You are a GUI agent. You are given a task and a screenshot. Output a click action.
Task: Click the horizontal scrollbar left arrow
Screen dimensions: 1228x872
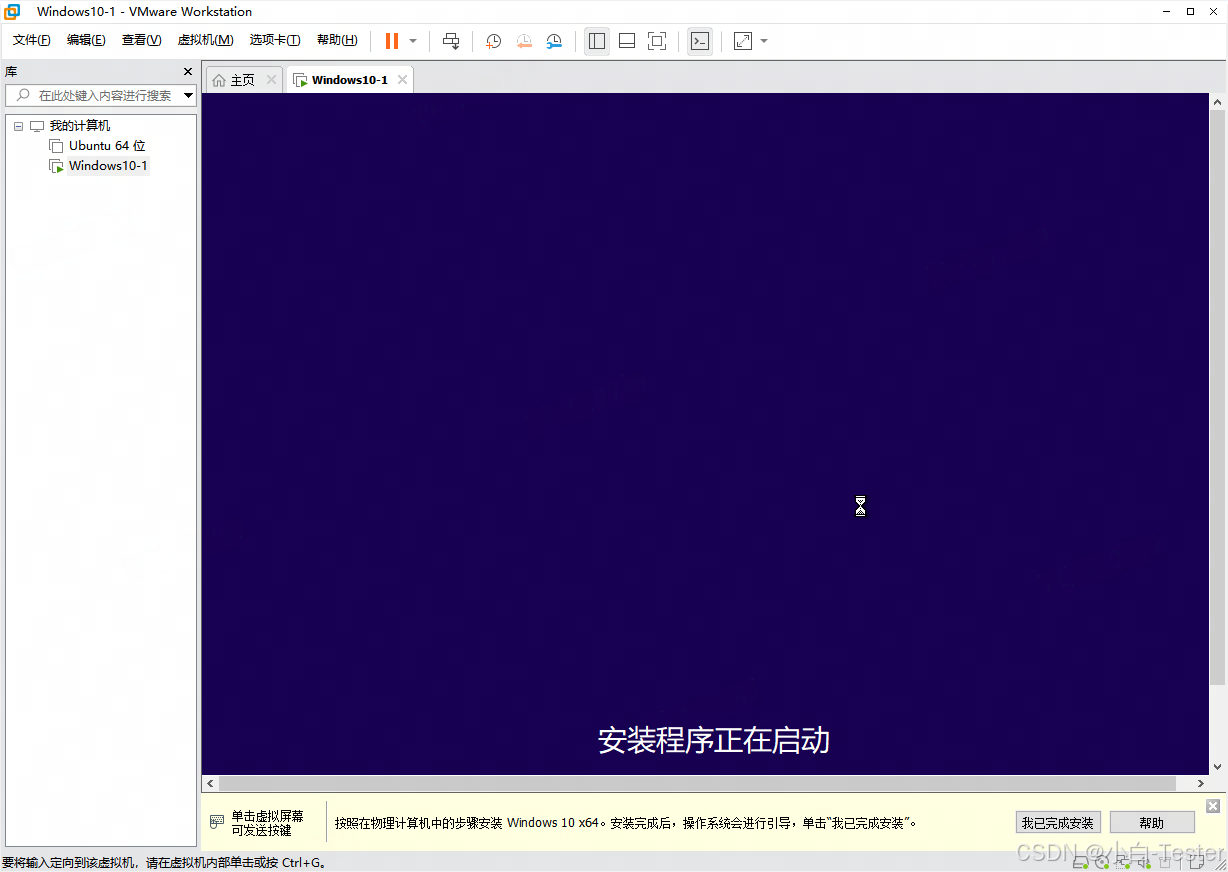(210, 784)
